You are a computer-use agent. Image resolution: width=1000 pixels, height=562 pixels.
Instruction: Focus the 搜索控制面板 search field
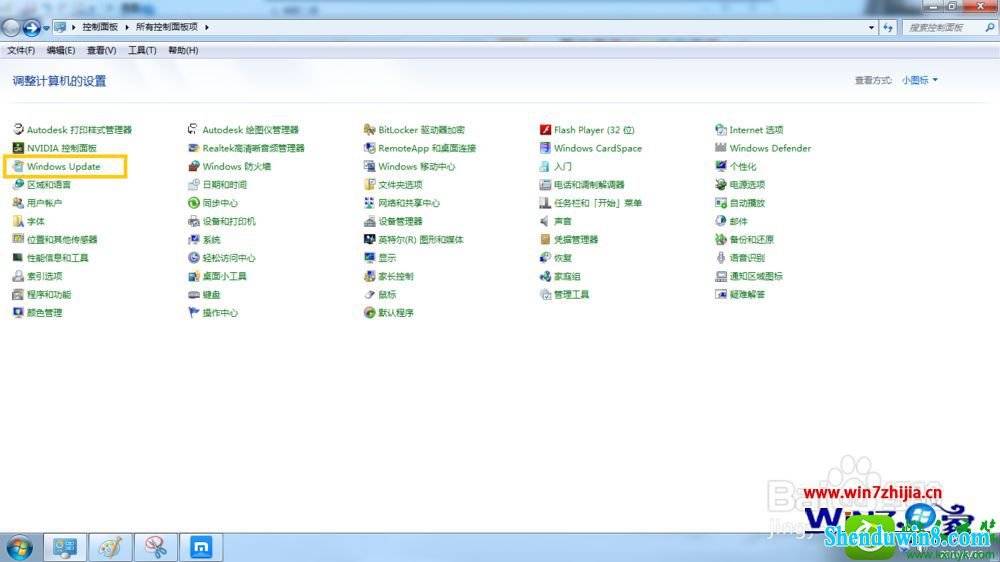tap(949, 27)
